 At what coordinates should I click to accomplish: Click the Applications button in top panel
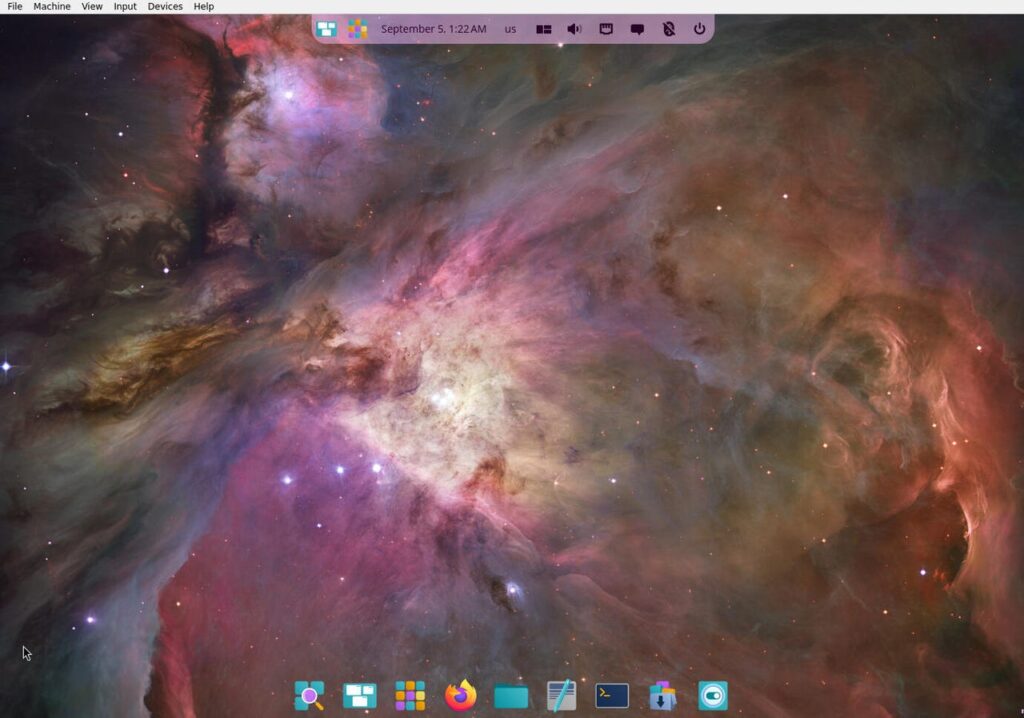pyautogui.click(x=357, y=29)
